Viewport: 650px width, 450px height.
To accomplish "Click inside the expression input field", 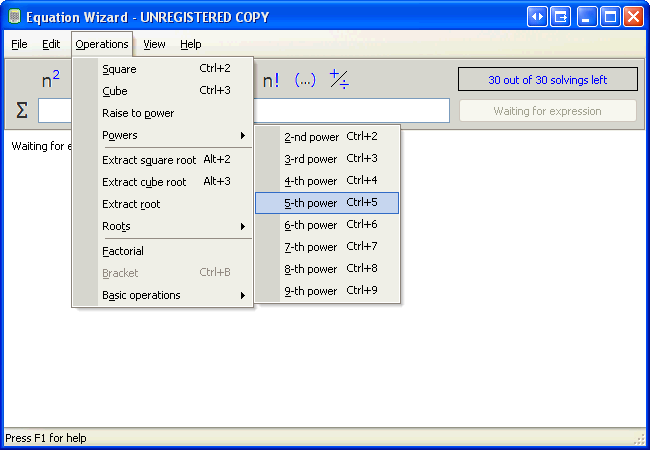I will tap(352, 111).
